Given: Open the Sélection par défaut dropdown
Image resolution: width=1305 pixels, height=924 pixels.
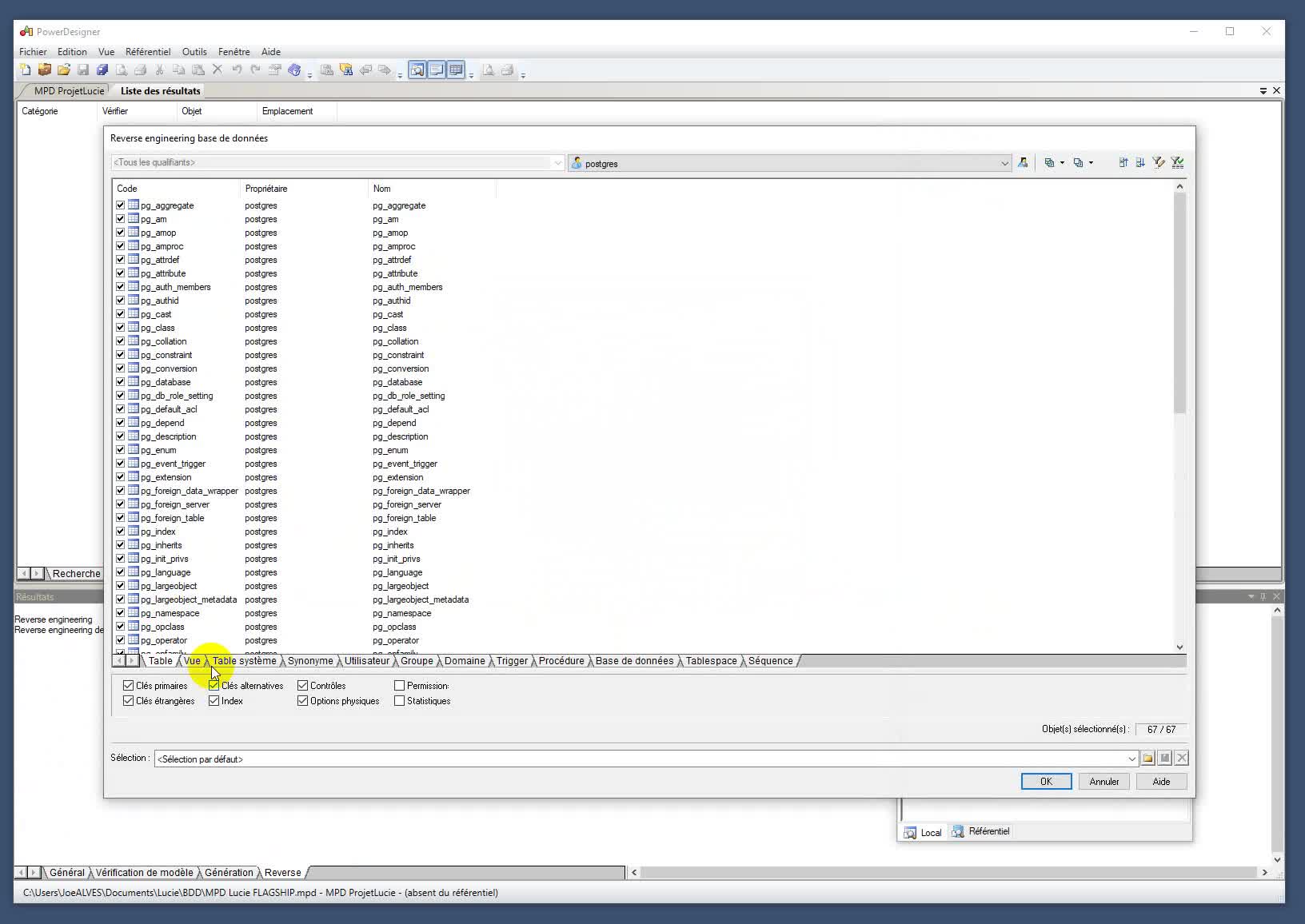Looking at the screenshot, I should pos(1132,759).
